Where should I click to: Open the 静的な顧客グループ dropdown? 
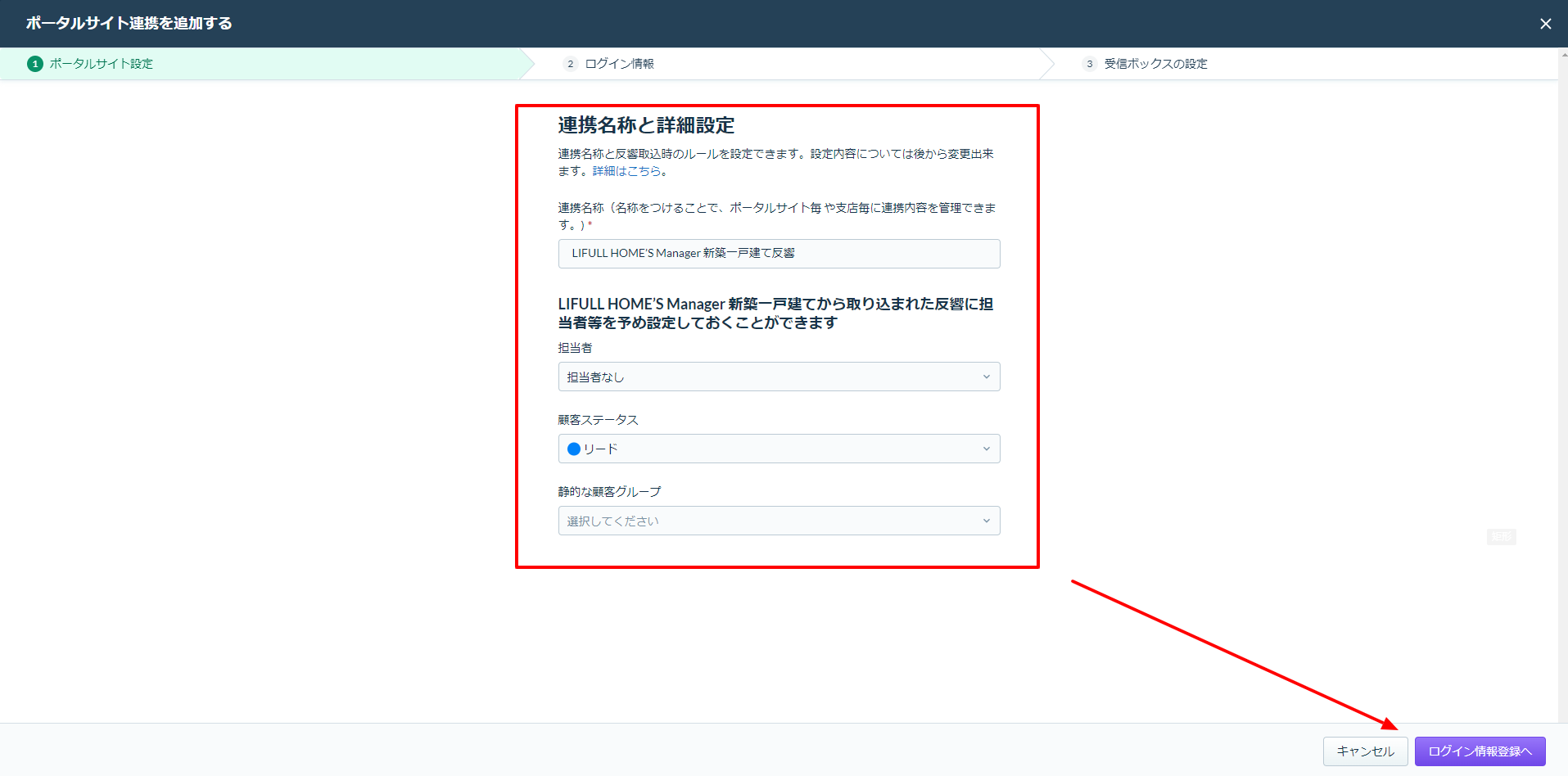click(779, 521)
